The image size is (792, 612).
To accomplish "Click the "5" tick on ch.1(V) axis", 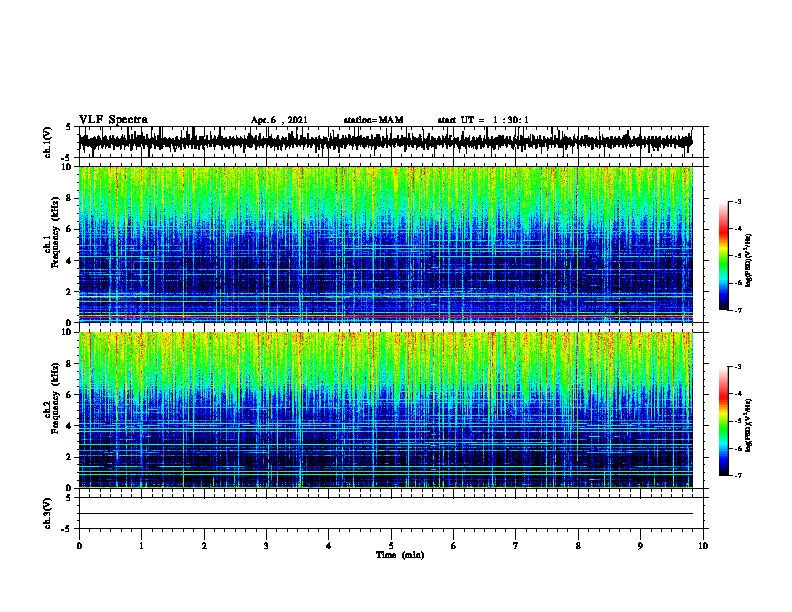I will 69,127.
